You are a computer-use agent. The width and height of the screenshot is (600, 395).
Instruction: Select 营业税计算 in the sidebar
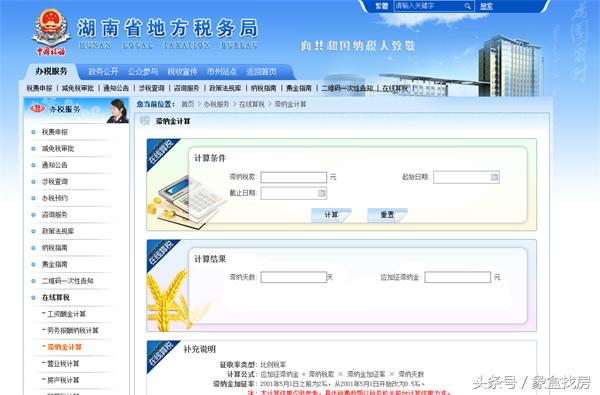[63, 364]
